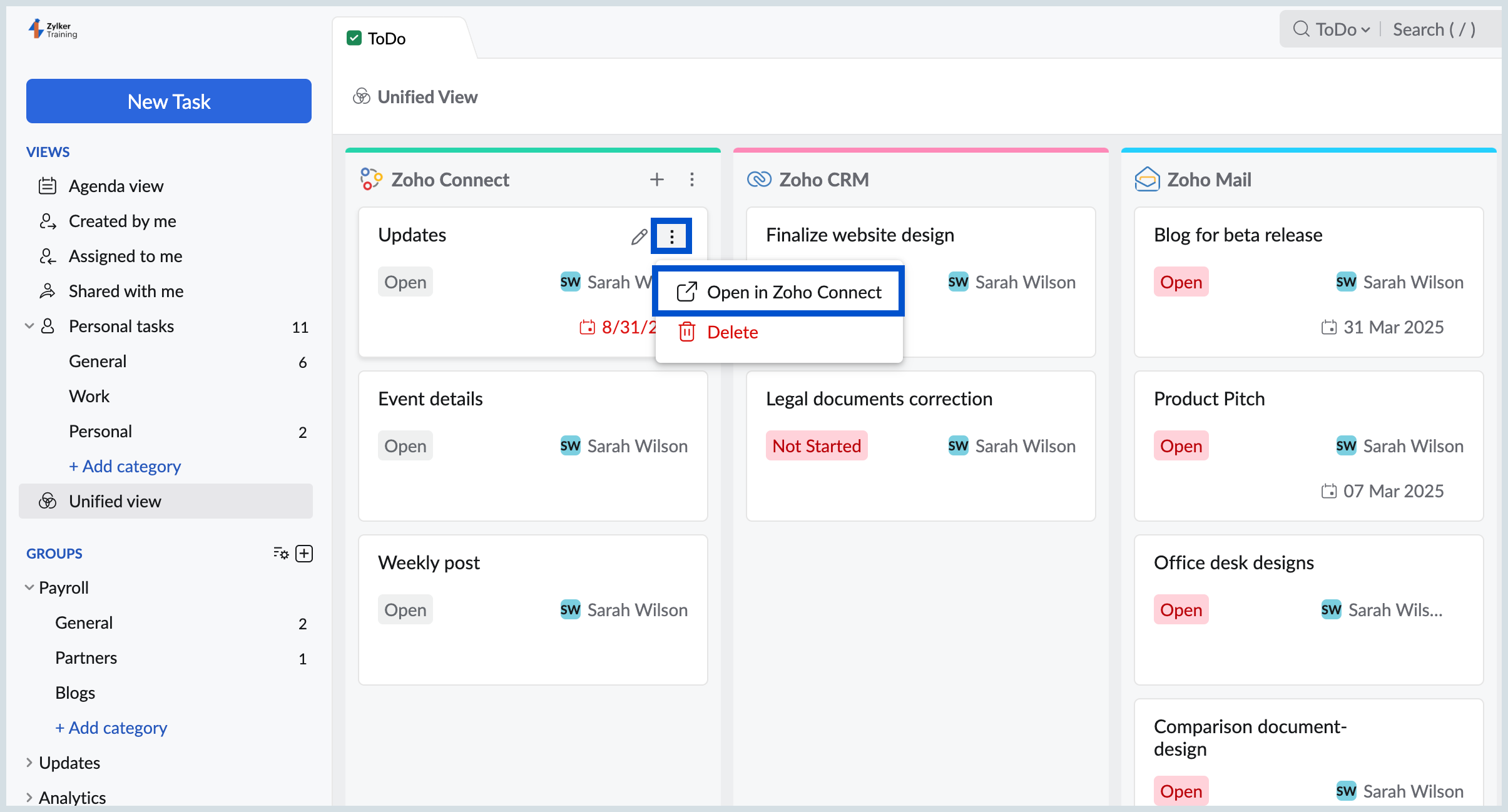
Task: Open the Product Pitch task
Action: click(1210, 398)
